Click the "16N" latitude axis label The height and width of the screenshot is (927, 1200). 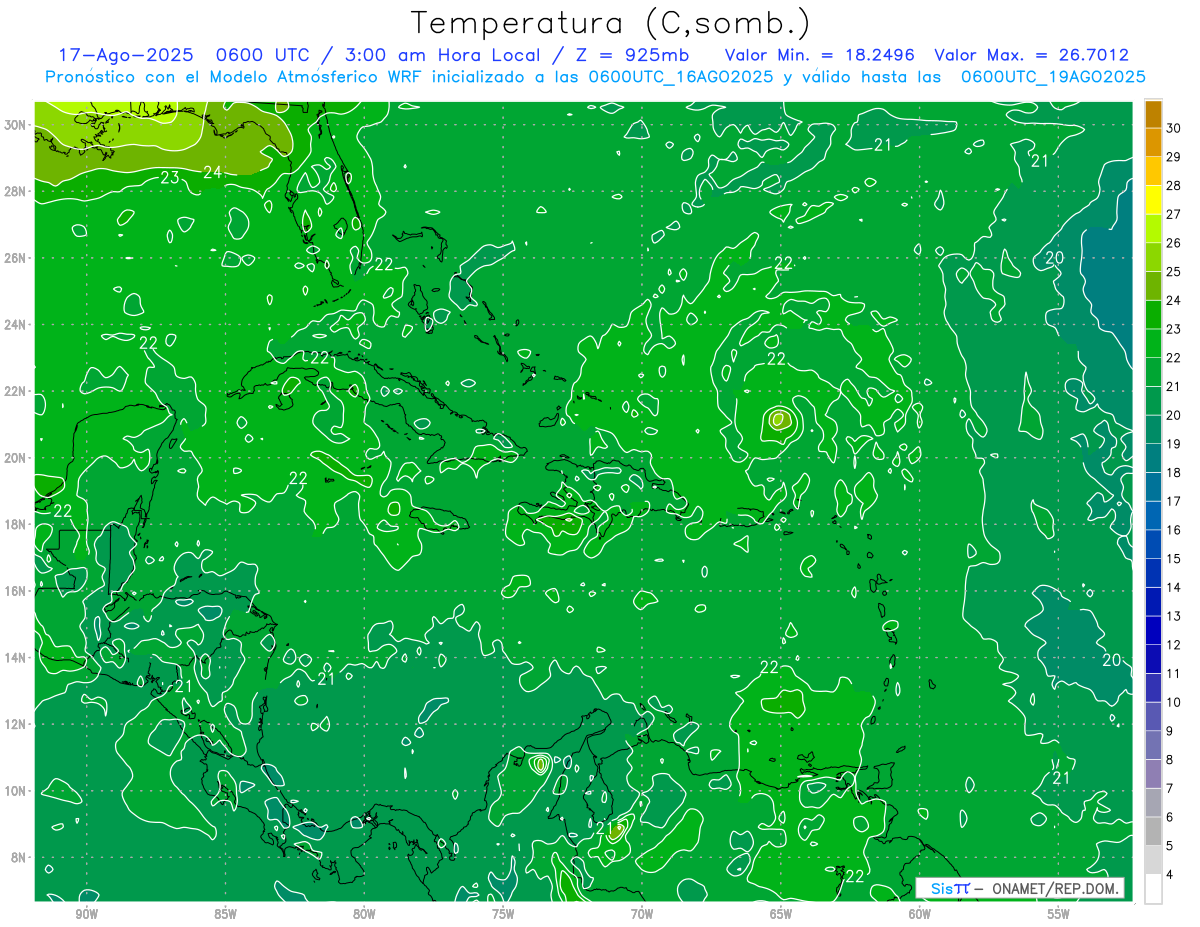[15, 591]
